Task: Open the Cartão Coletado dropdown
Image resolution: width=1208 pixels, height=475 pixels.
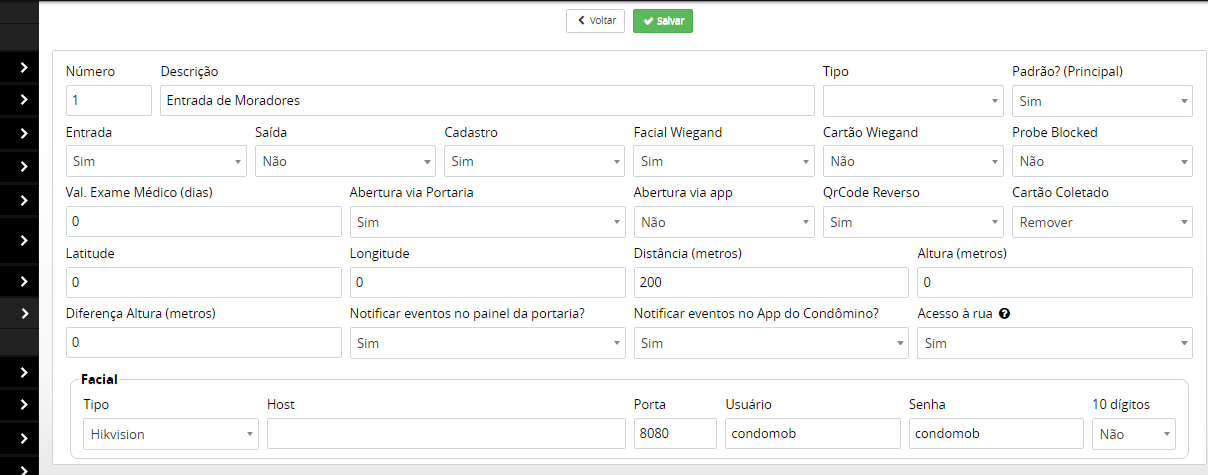Action: tap(1101, 222)
